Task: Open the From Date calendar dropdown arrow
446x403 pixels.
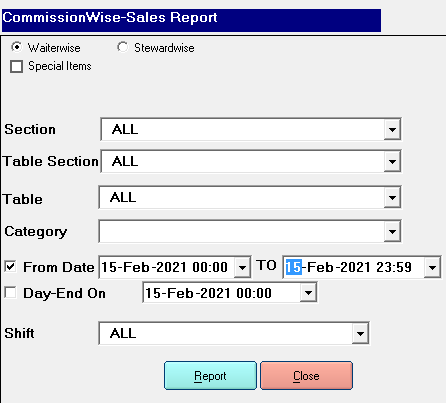Action: pyautogui.click(x=242, y=267)
